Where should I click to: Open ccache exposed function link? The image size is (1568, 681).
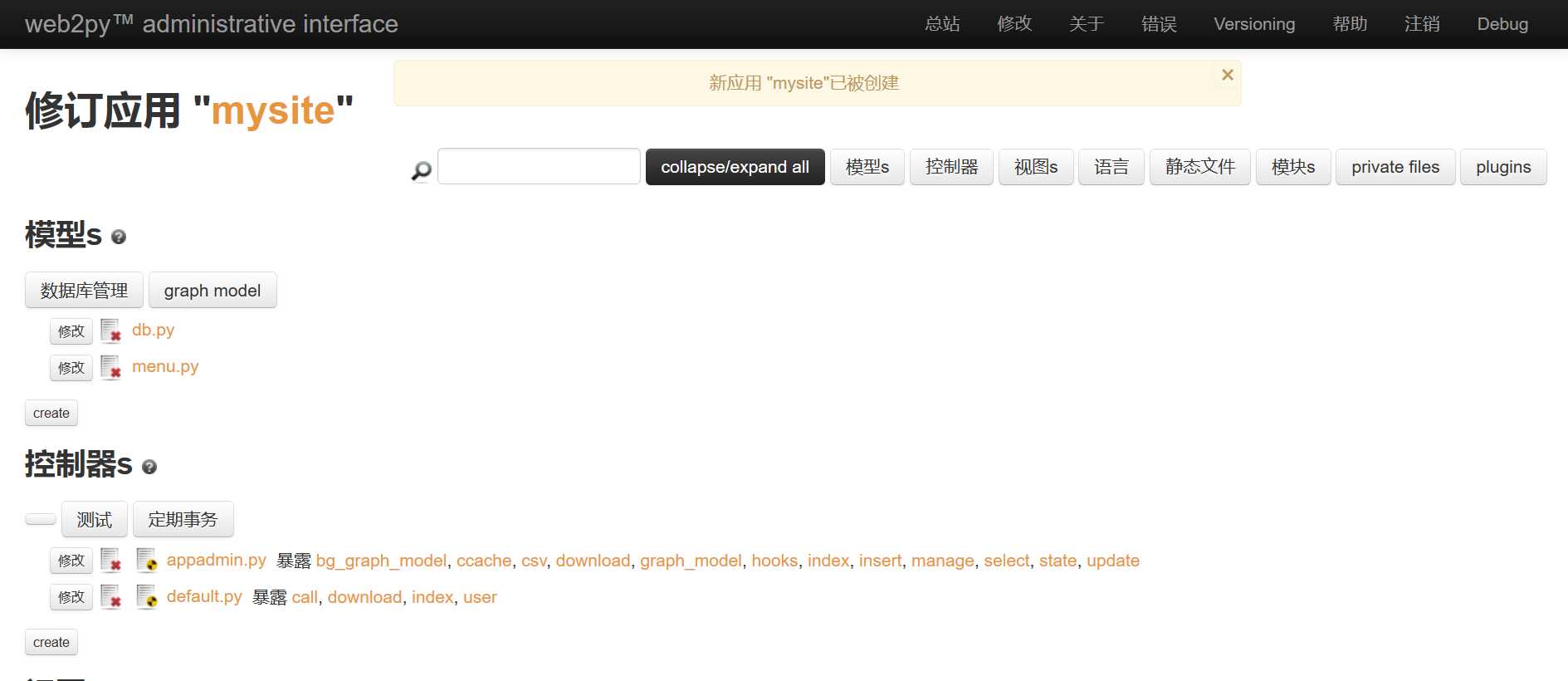tap(484, 561)
